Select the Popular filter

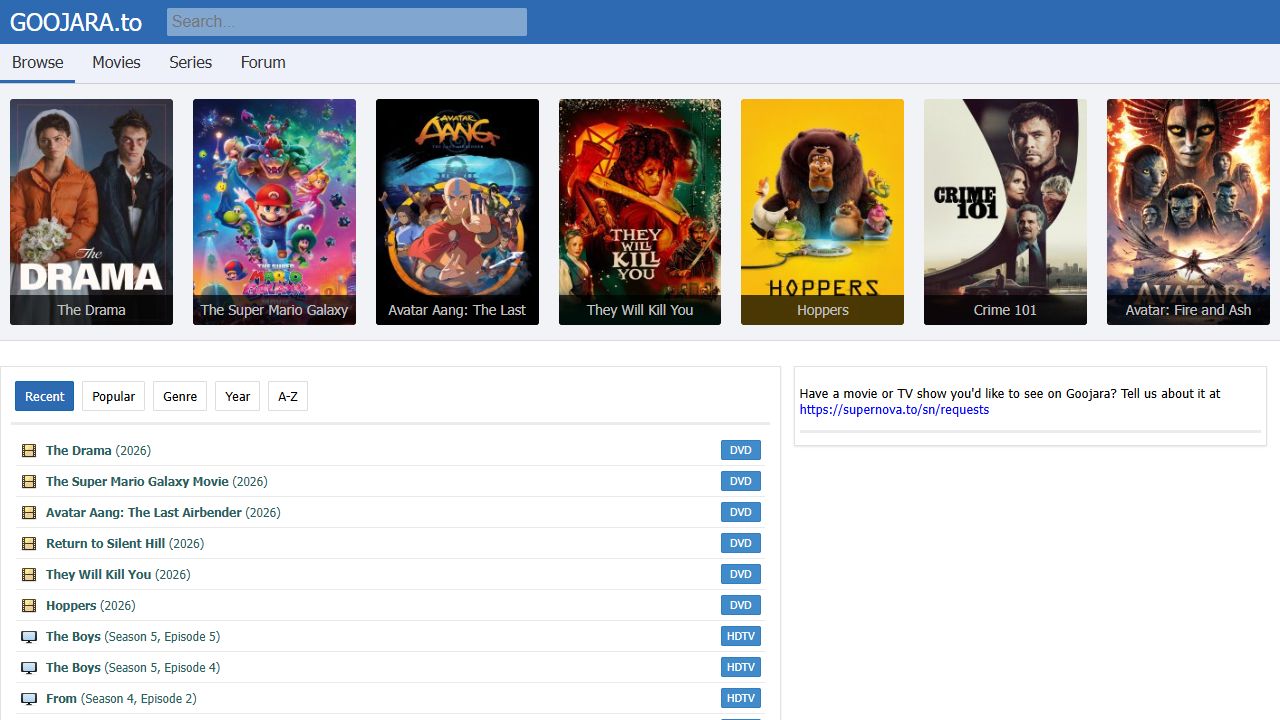tap(114, 396)
